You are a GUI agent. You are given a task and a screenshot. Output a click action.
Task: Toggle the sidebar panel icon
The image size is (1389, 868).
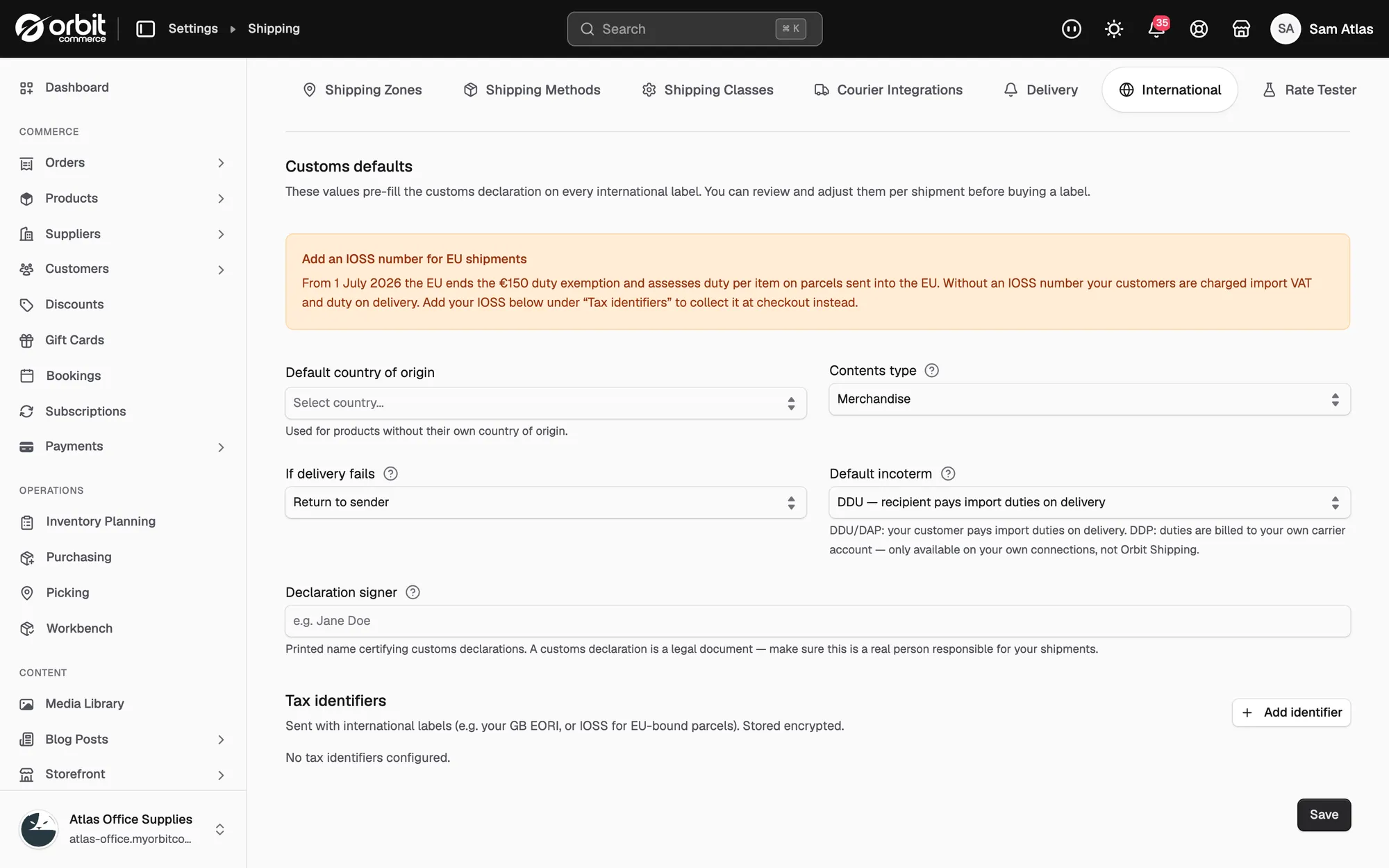145,28
